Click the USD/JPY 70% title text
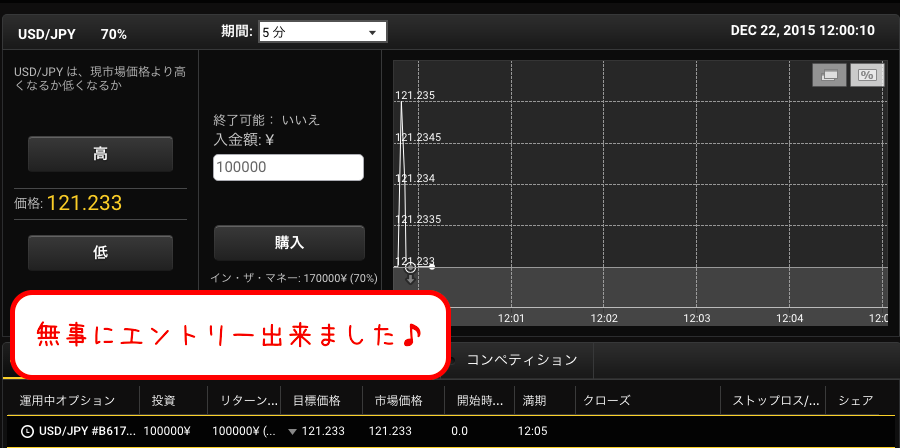 pos(72,34)
